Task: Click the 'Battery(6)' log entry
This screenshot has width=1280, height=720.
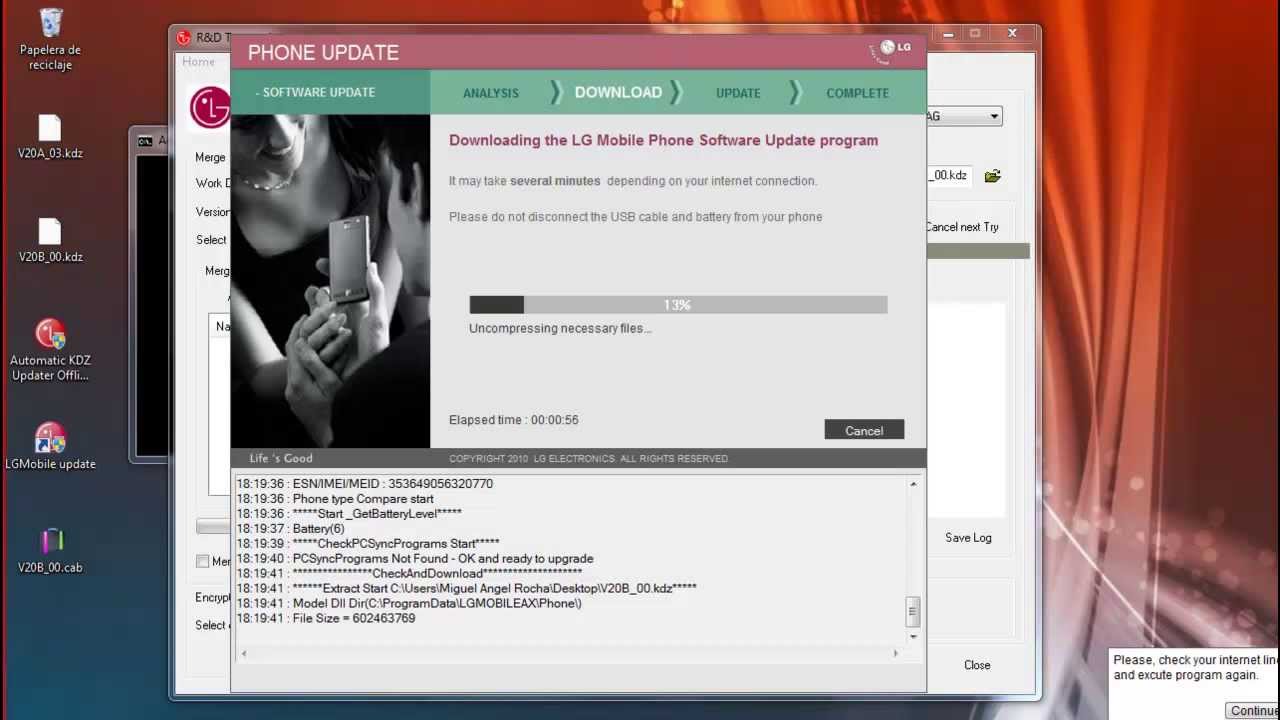Action: (290, 529)
